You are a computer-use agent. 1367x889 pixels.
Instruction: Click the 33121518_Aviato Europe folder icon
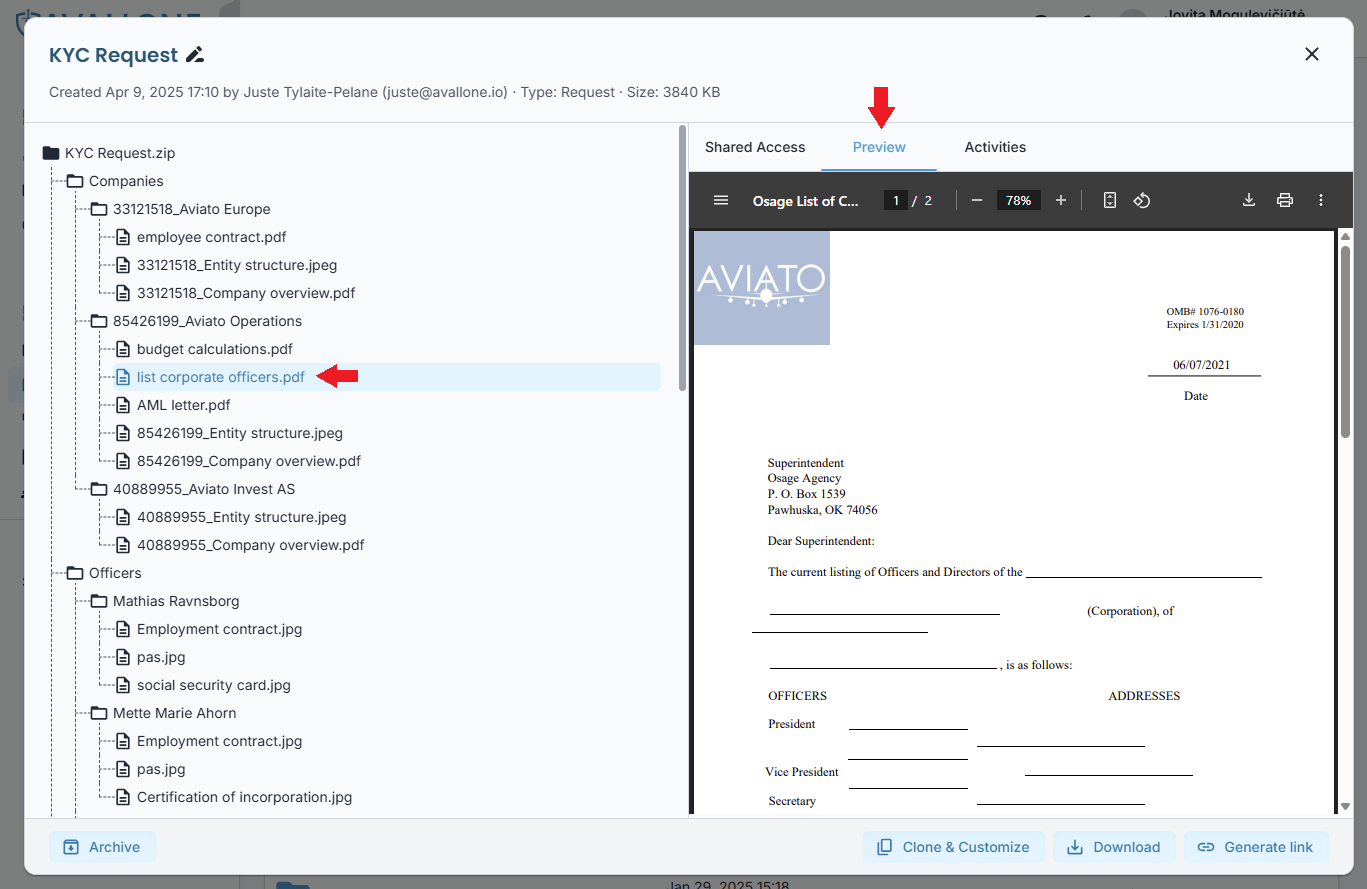[x=99, y=209]
